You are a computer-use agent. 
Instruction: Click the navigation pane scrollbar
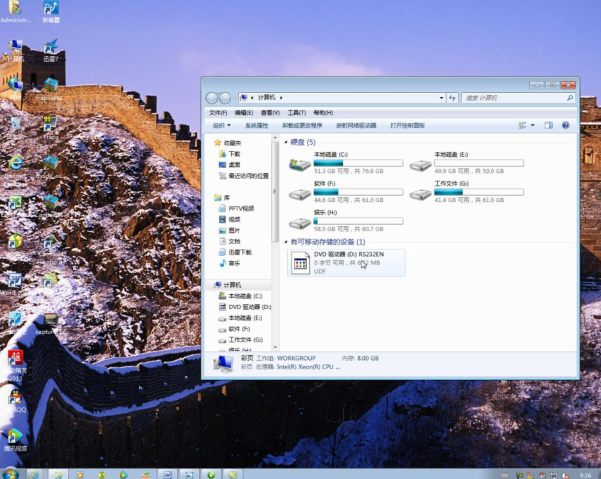coord(275,192)
